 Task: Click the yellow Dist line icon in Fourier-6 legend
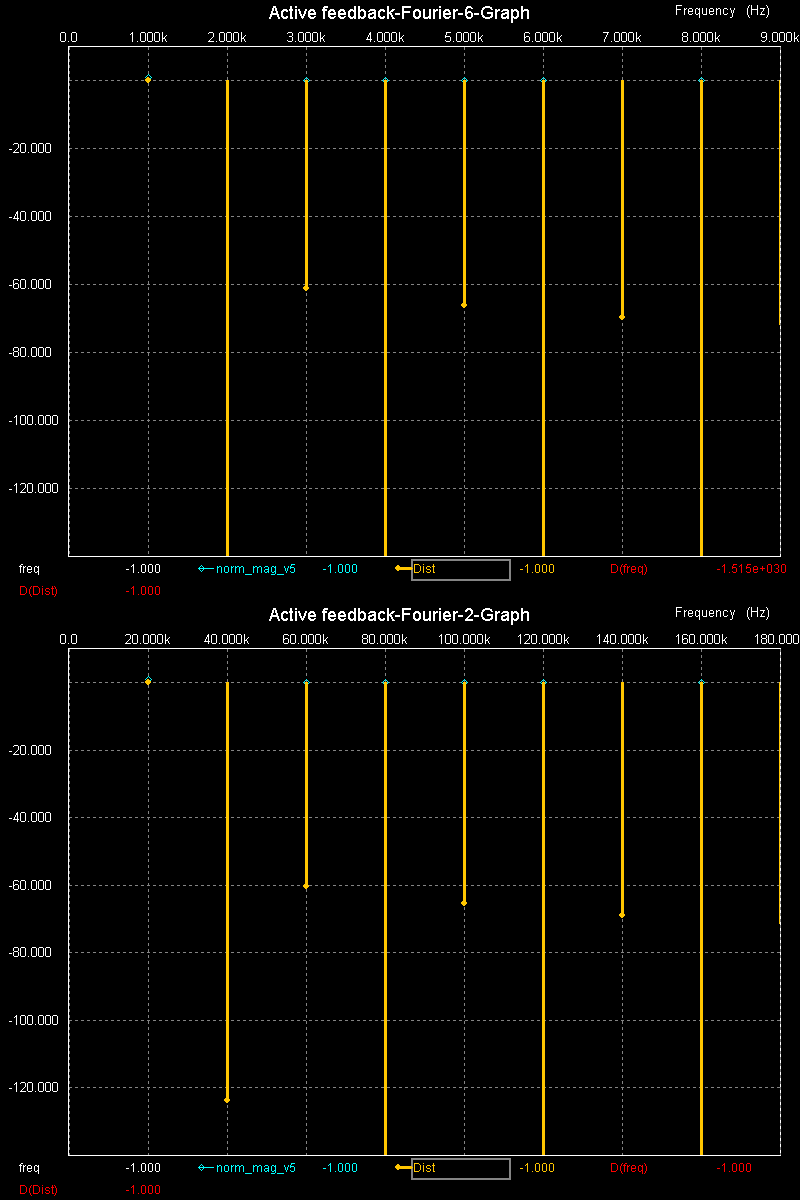[403, 569]
